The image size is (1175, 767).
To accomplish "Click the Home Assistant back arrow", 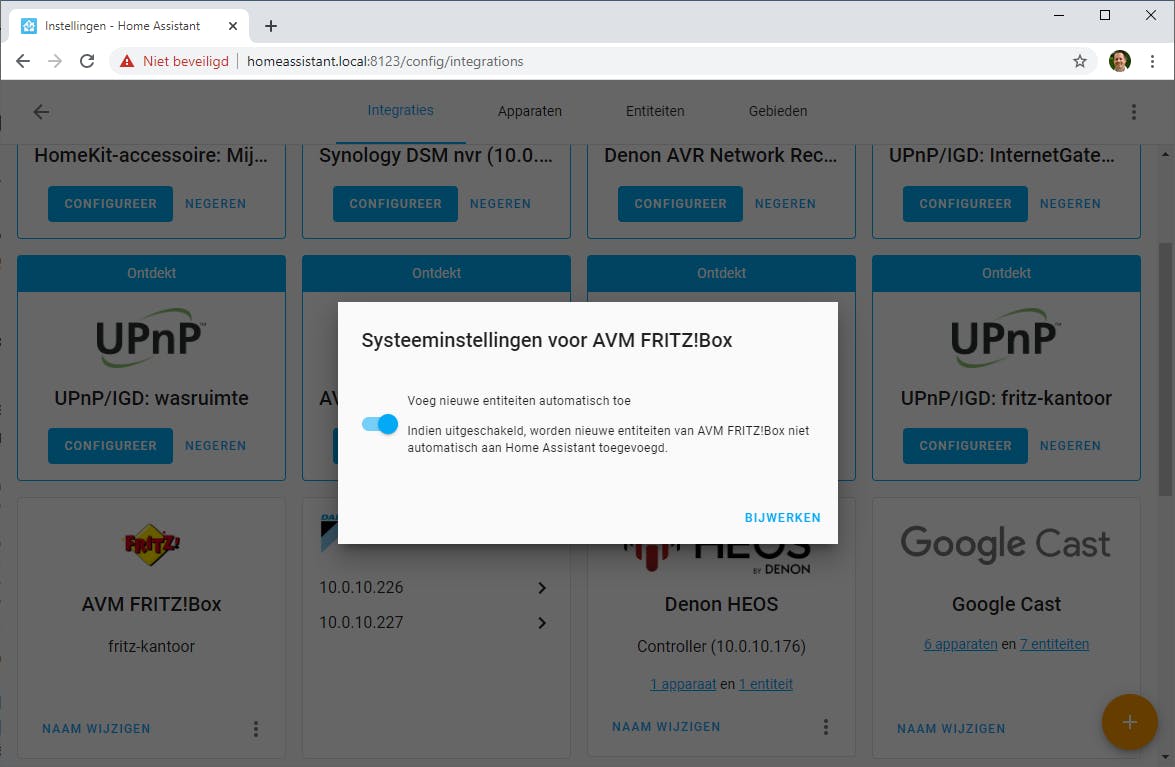I will click(x=41, y=112).
